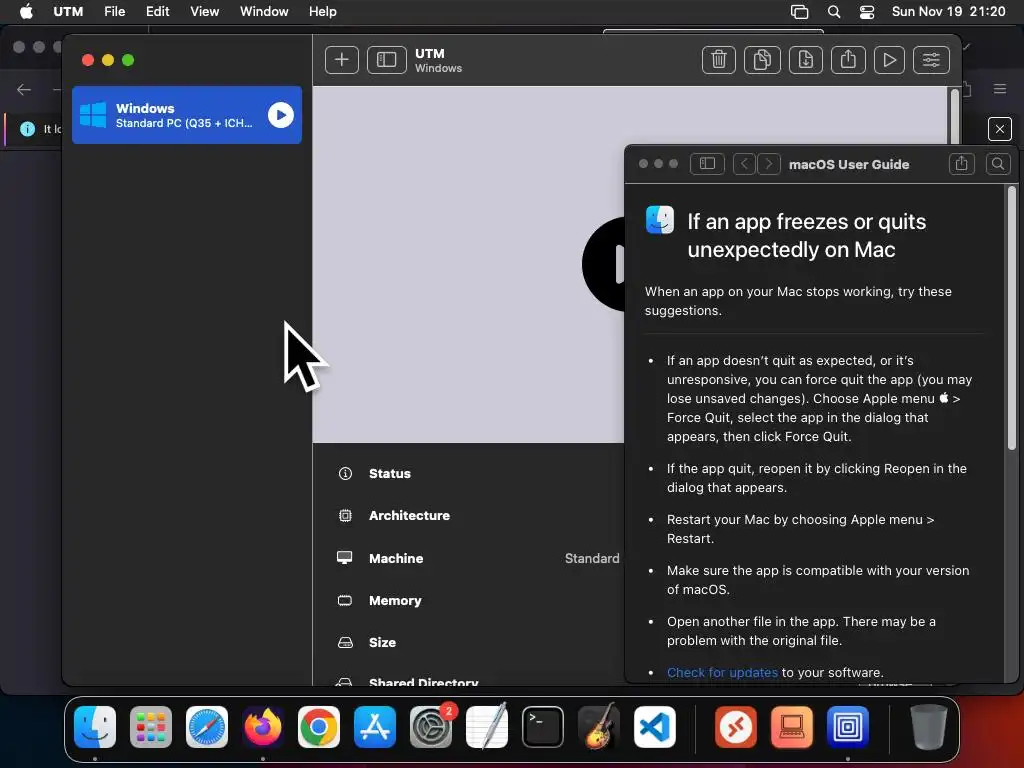Open Microsoft Remote Desktop from the Dock

[736, 727]
